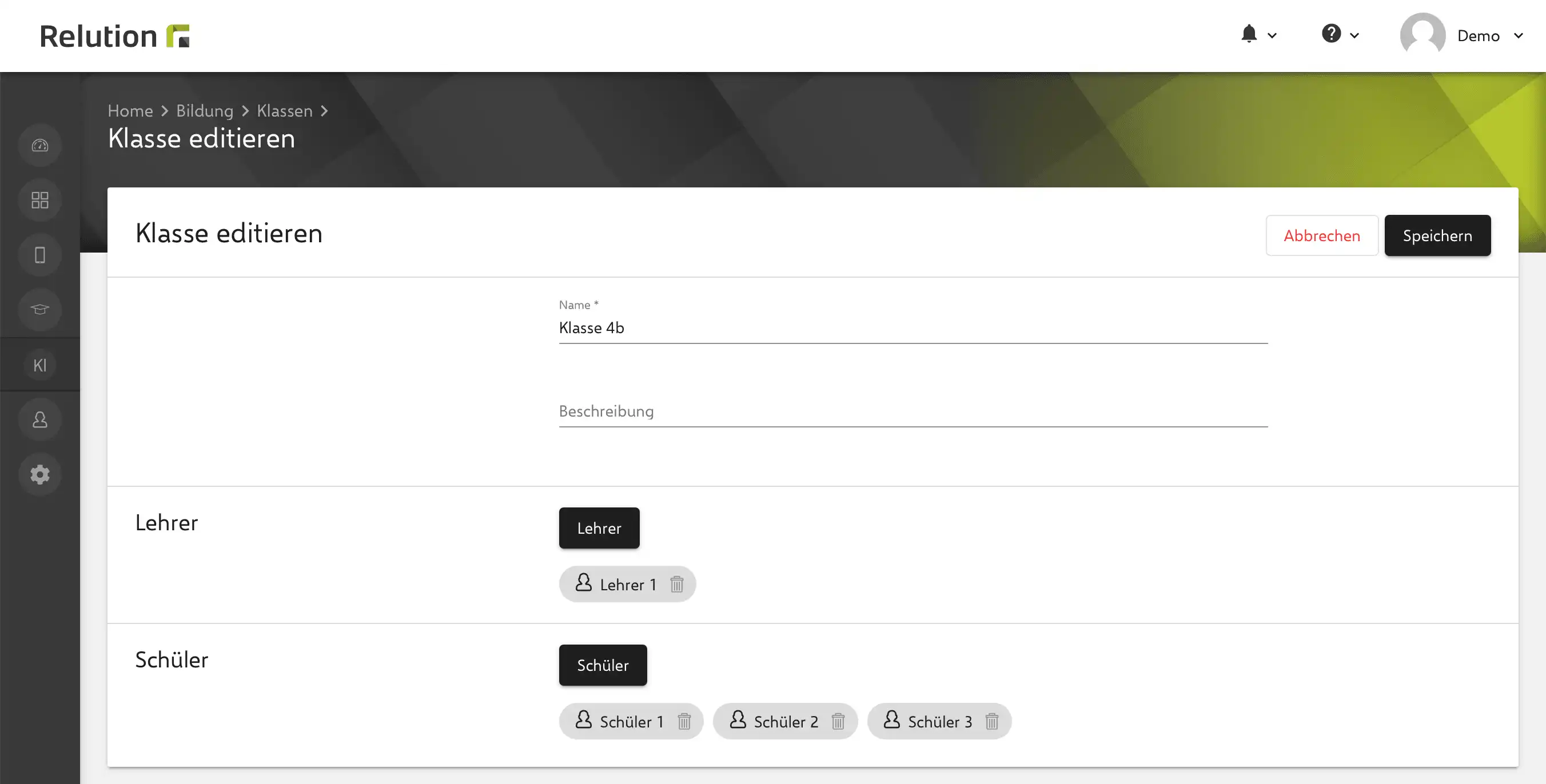
Task: Go to Bildung in breadcrumb
Action: tap(205, 111)
